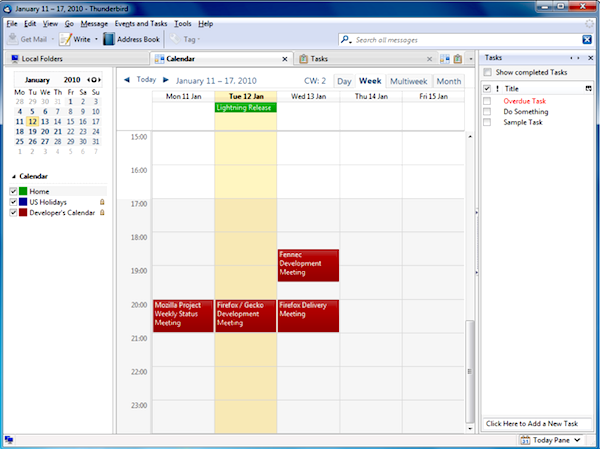Uncheck the Home calendar
Screen dimensions: 600x449
[x=13, y=191]
